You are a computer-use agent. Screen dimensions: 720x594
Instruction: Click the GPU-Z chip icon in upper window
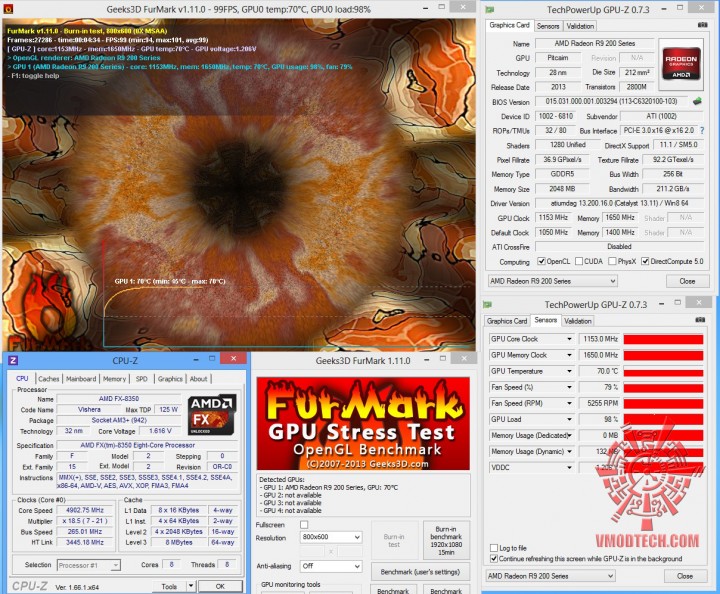[x=490, y=9]
